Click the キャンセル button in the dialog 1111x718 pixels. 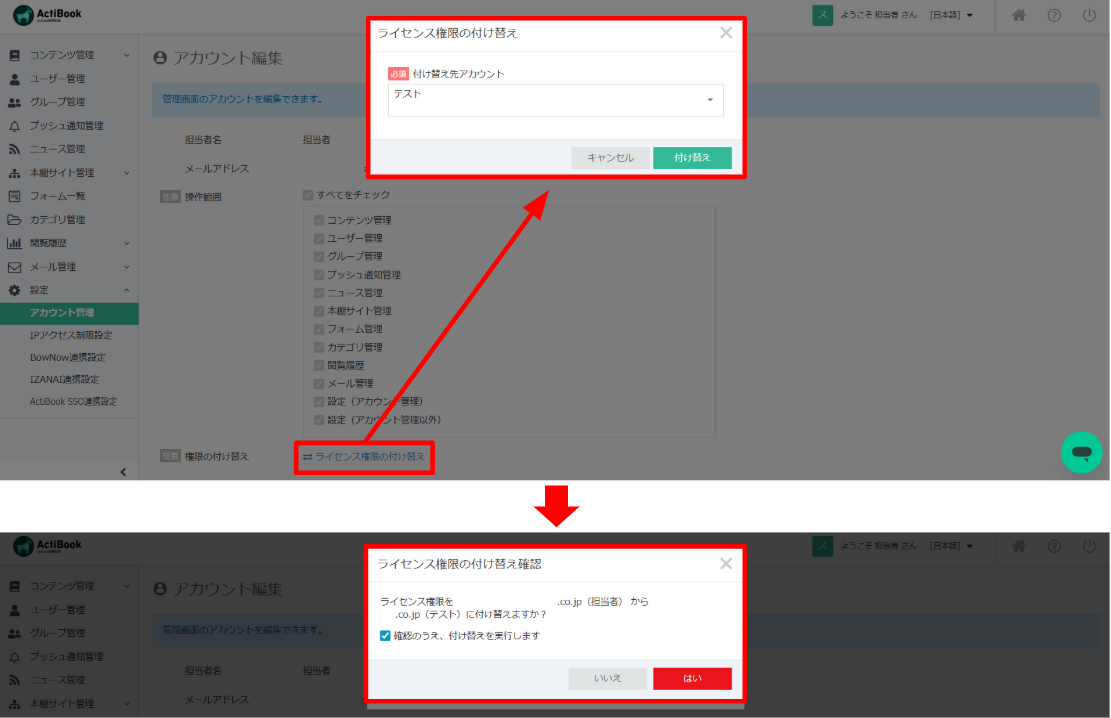tap(610, 157)
